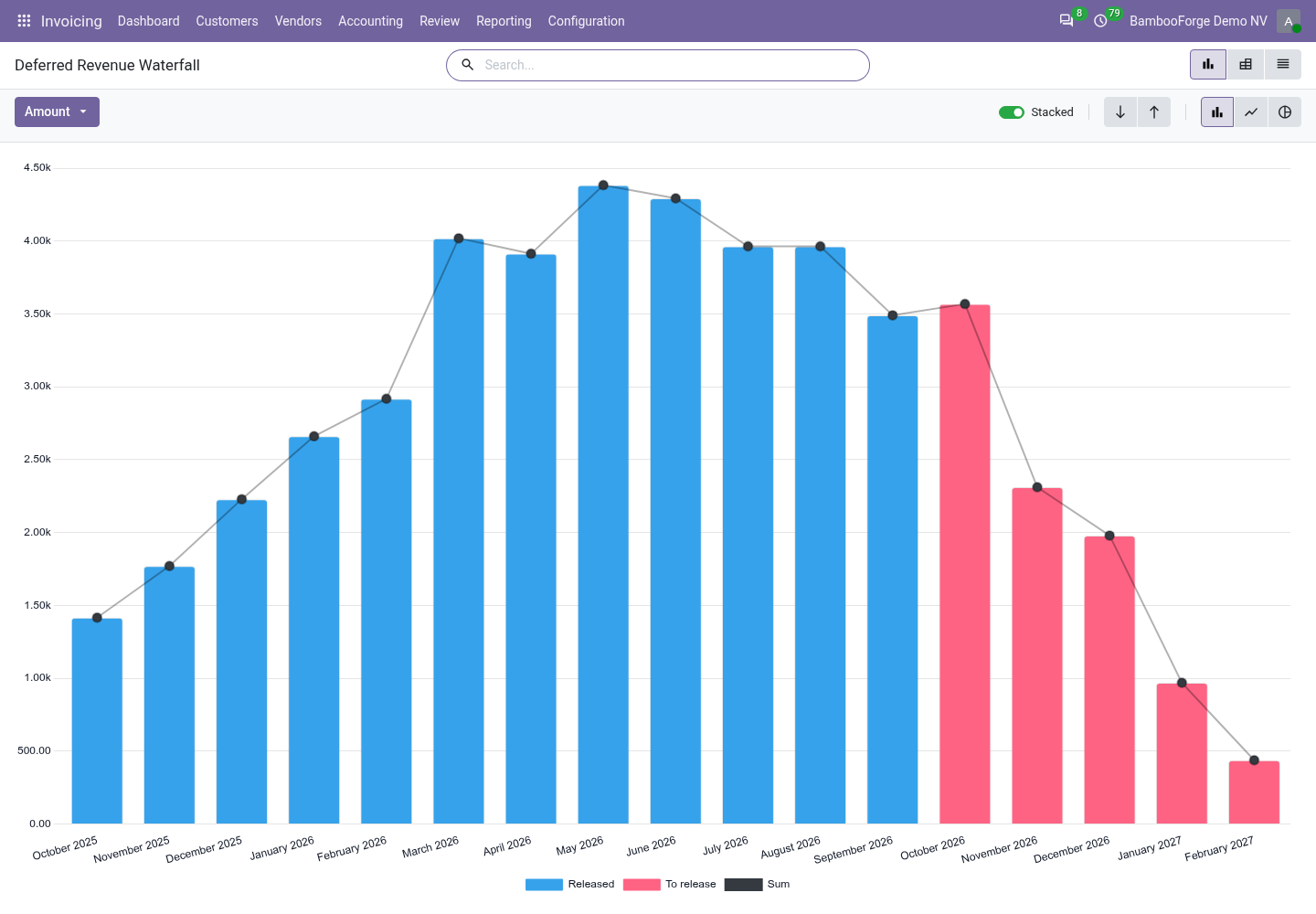
Task: Open the Configuration menu
Action: click(x=587, y=21)
